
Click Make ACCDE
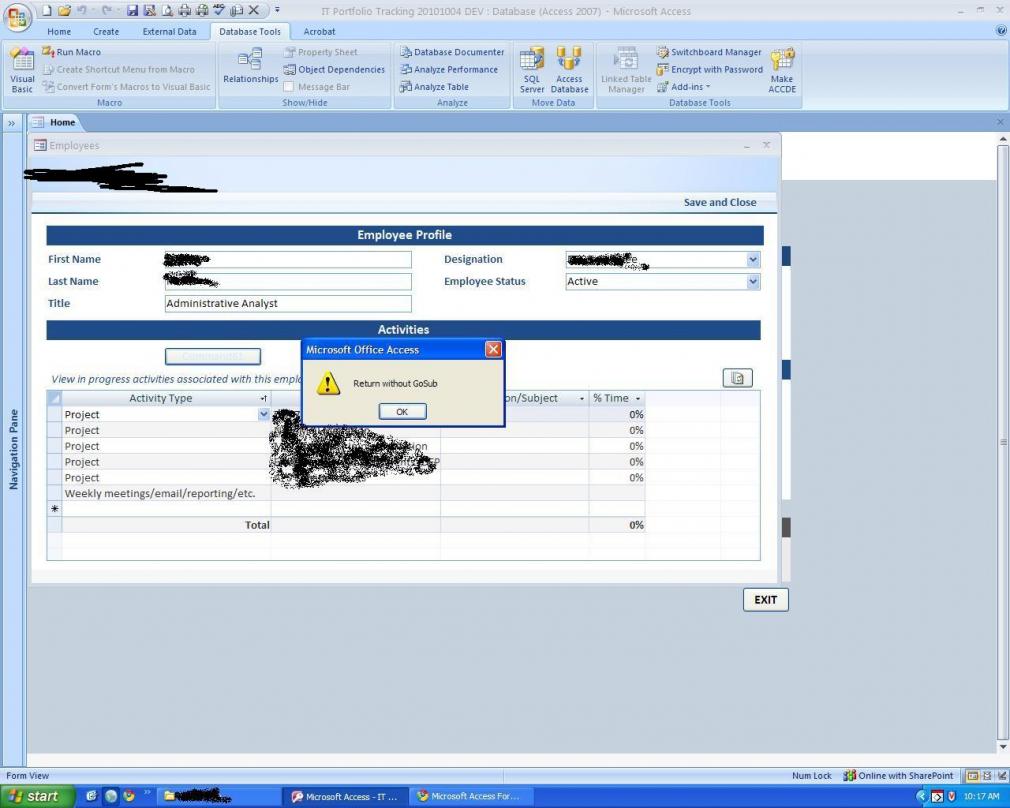(782, 70)
